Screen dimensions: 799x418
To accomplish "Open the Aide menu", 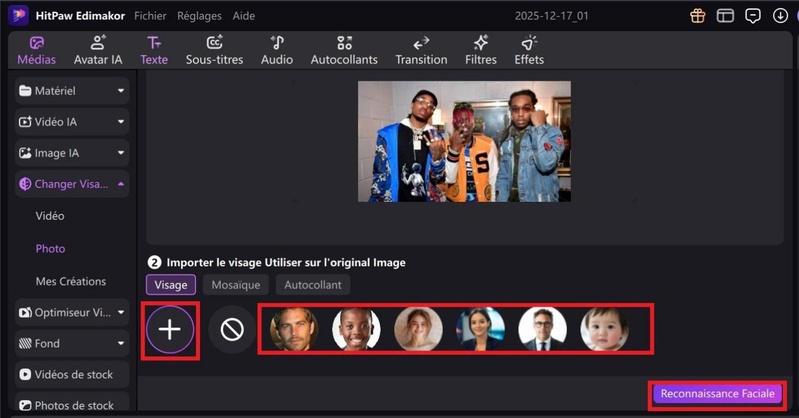I will [244, 16].
